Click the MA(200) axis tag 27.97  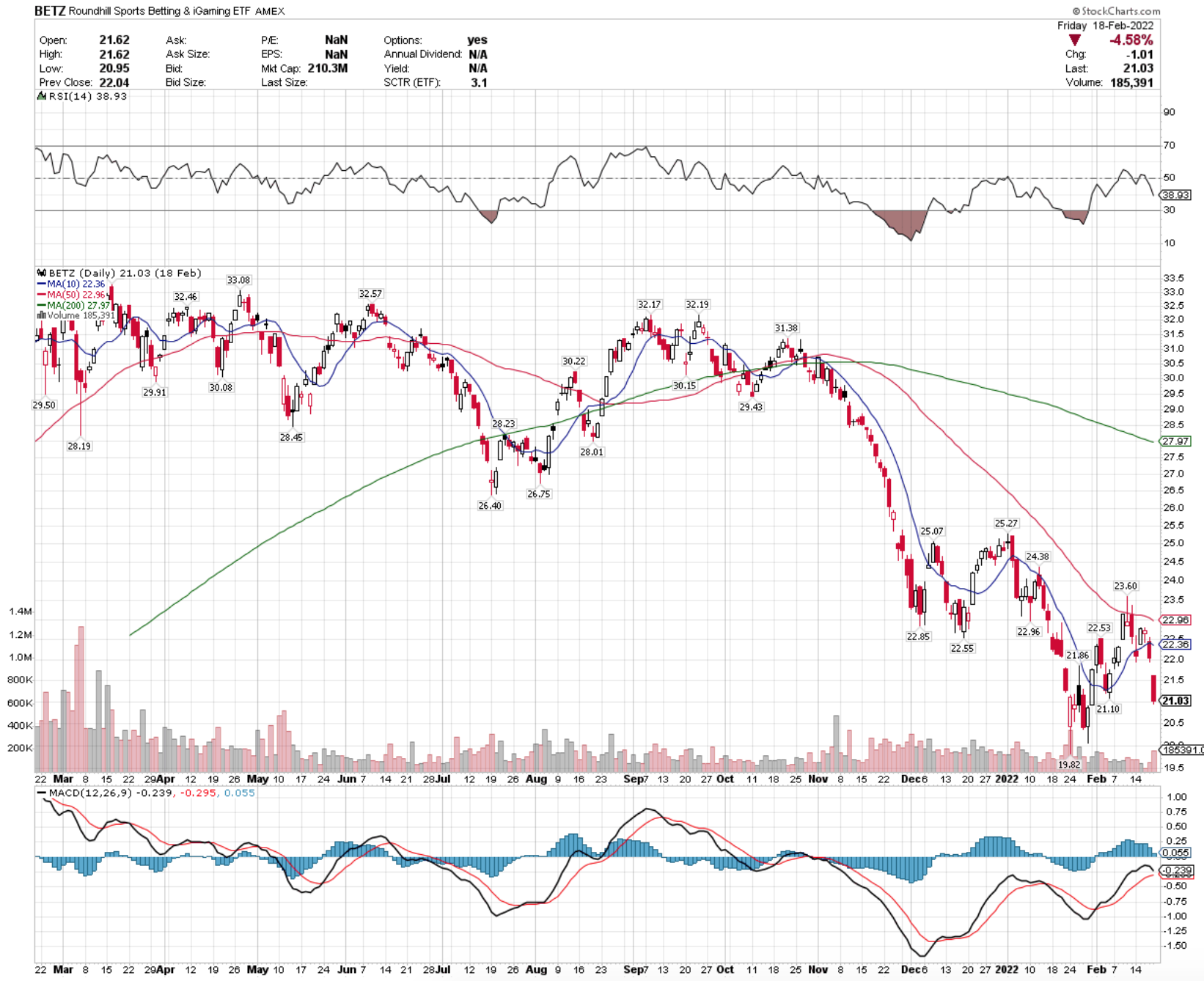tap(1175, 441)
